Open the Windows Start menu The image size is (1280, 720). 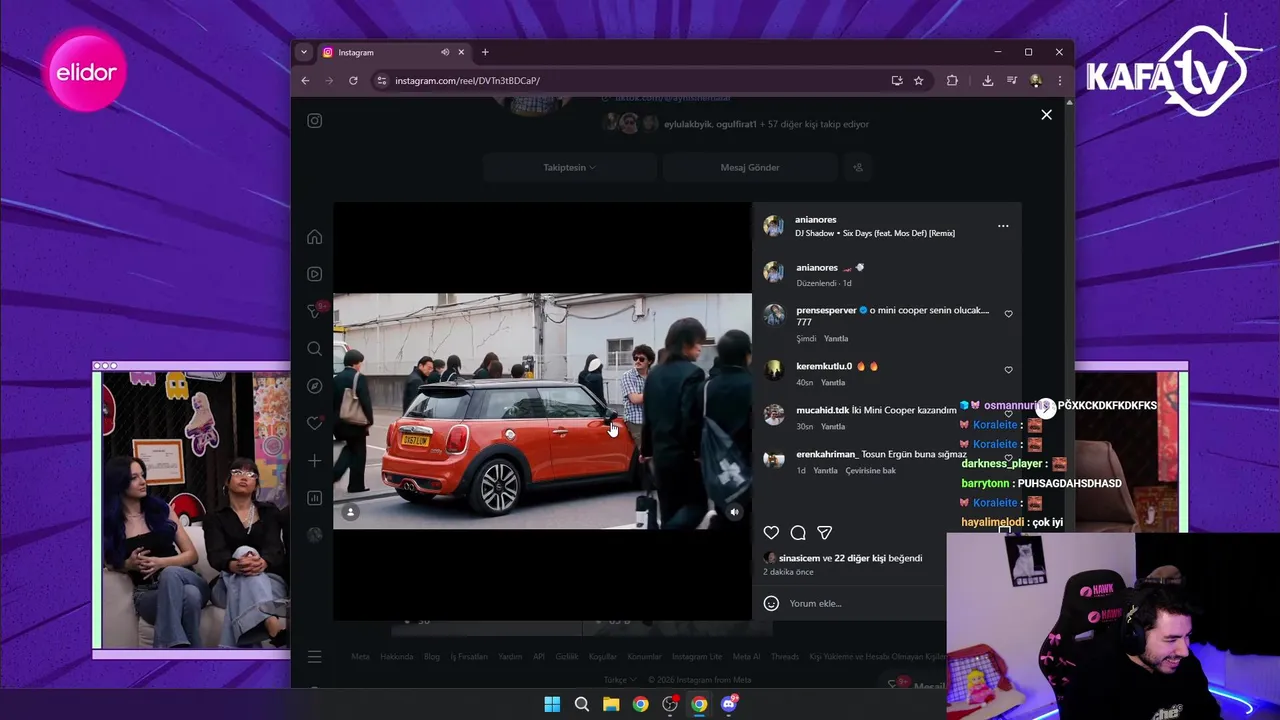(x=552, y=704)
